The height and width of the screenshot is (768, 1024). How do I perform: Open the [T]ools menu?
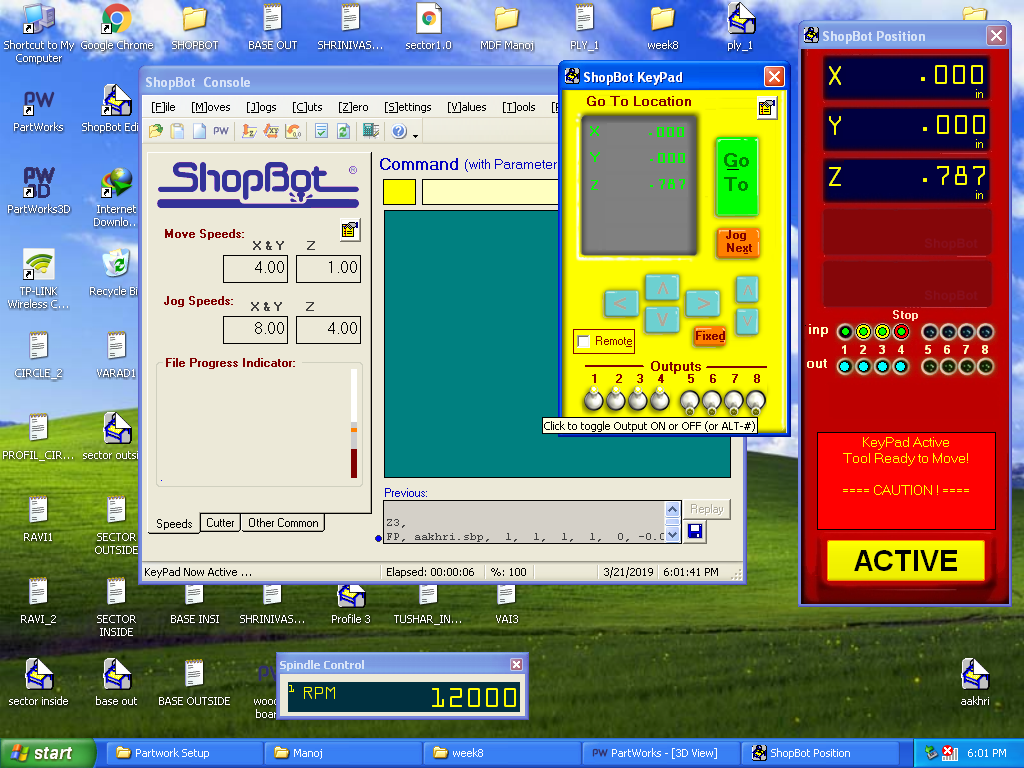pos(519,107)
